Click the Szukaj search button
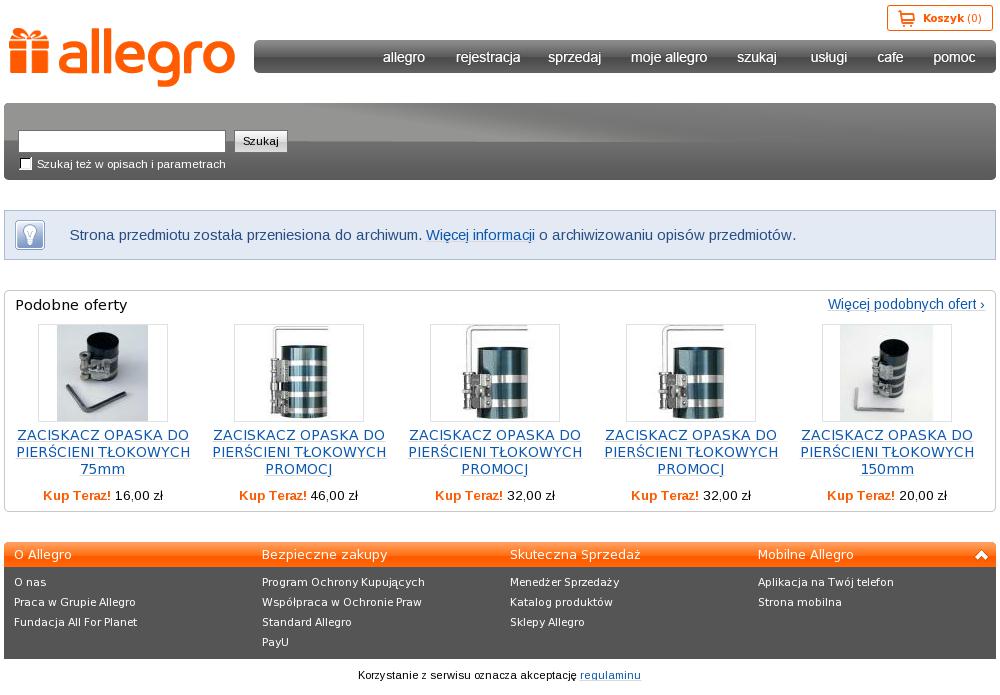The image size is (1000, 695). coord(261,141)
